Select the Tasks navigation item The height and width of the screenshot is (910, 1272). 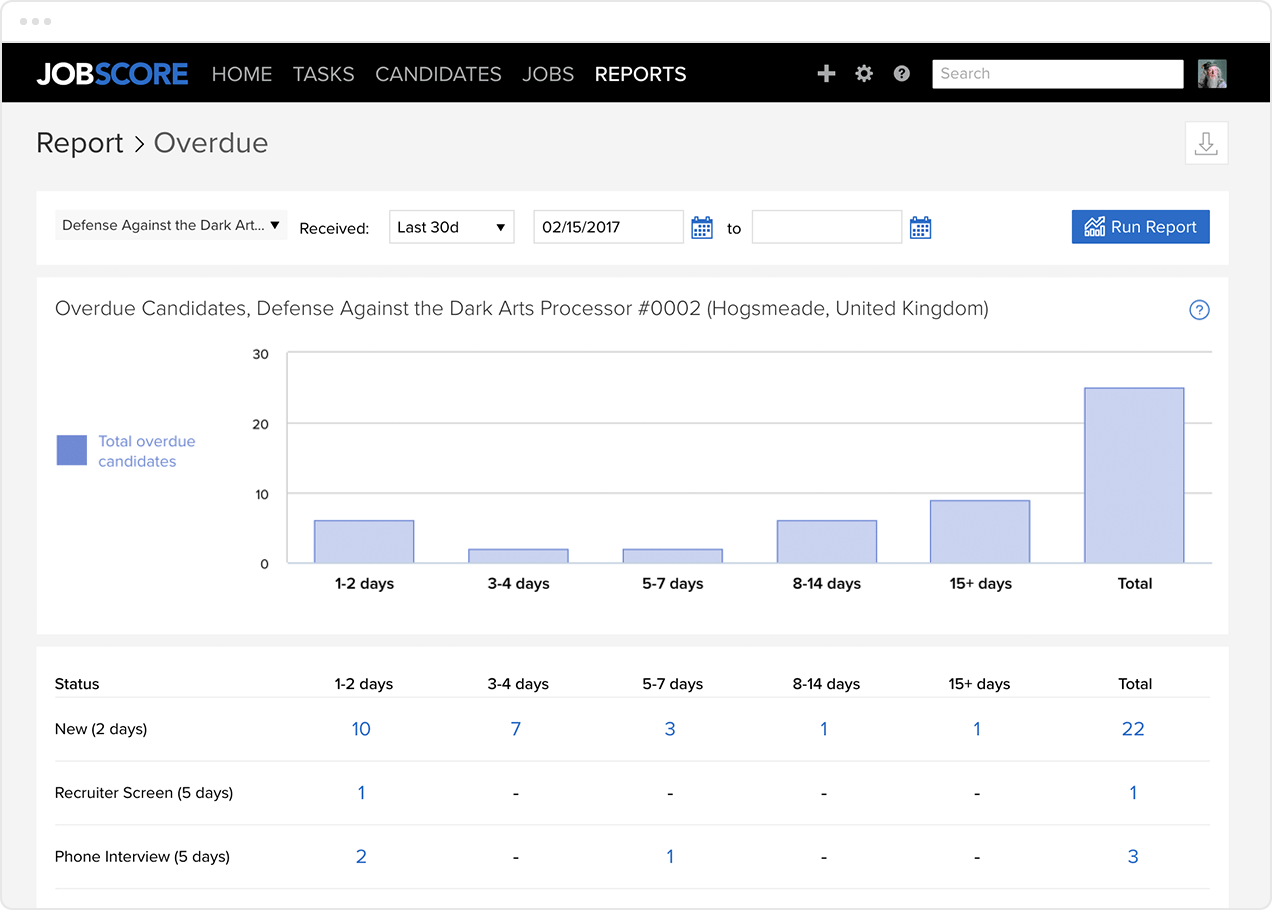coord(323,74)
